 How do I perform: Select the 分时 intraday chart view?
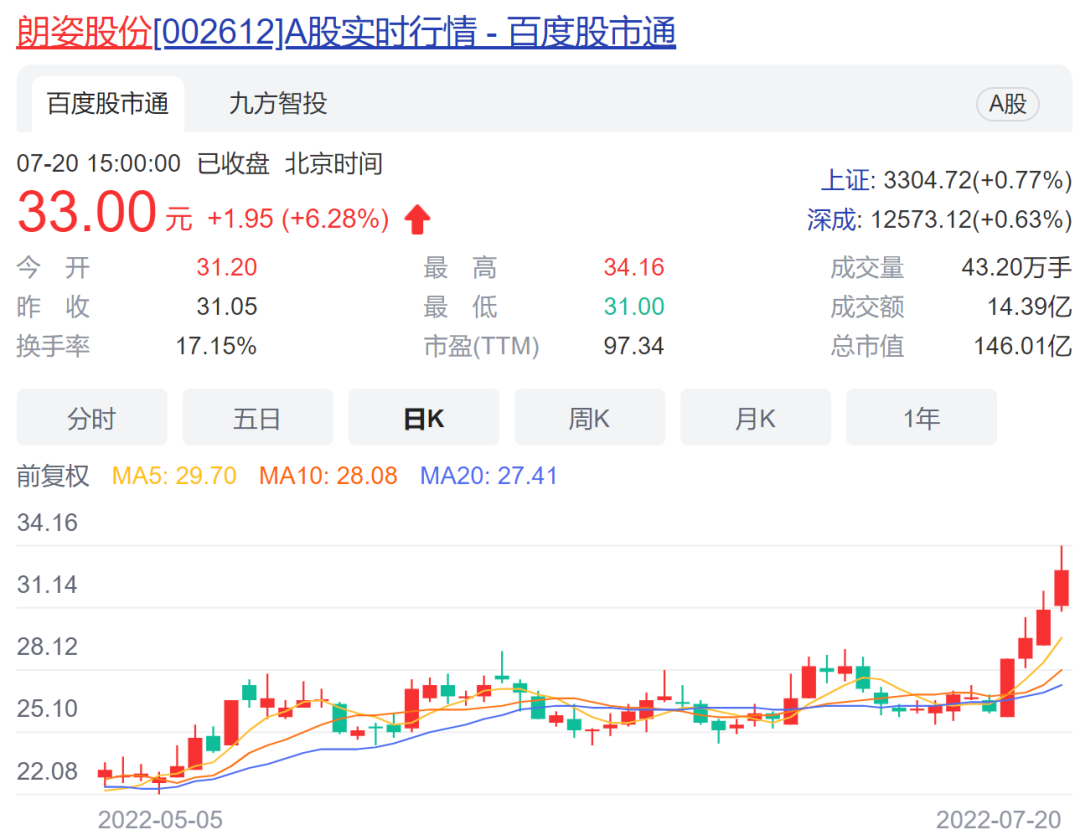[92, 417]
